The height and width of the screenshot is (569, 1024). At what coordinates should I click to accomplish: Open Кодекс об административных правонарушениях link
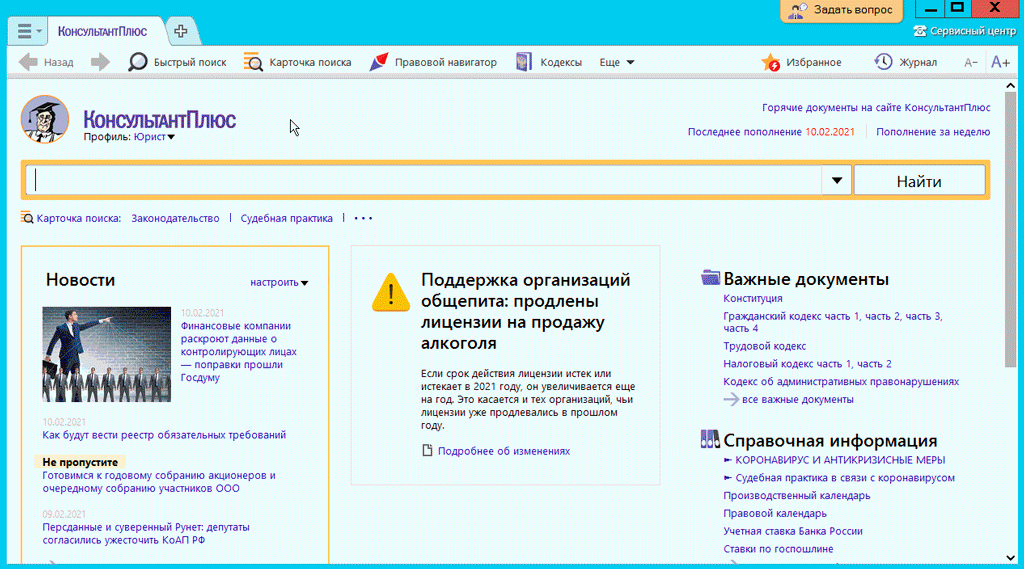840,381
